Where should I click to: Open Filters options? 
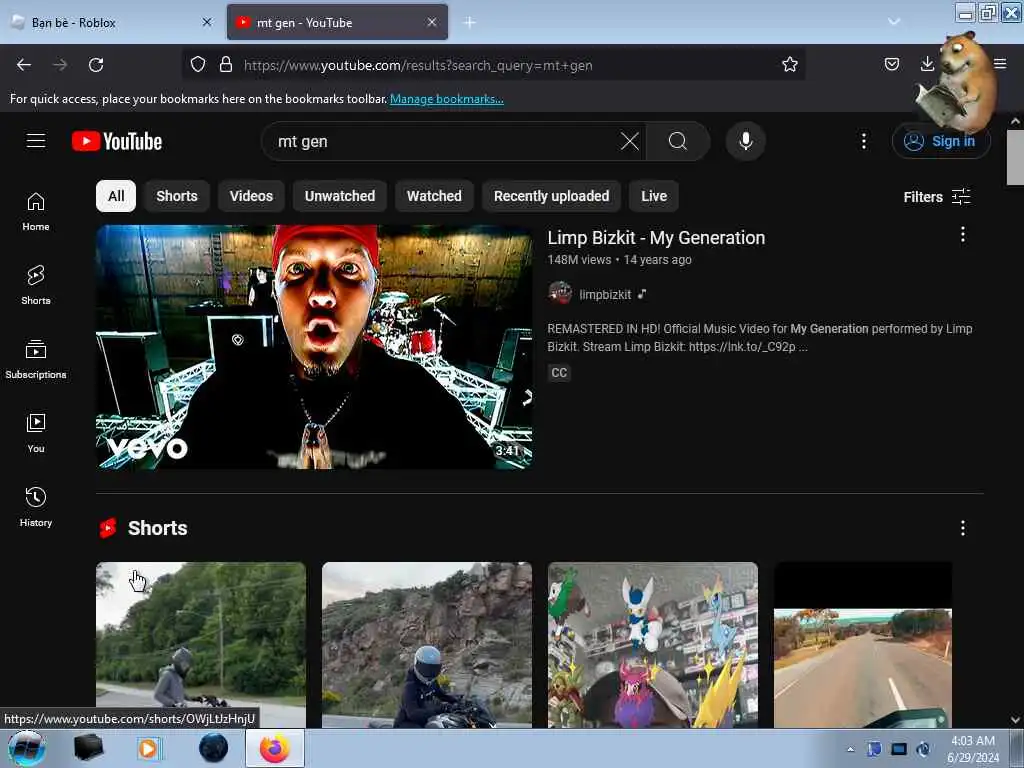click(x=936, y=197)
